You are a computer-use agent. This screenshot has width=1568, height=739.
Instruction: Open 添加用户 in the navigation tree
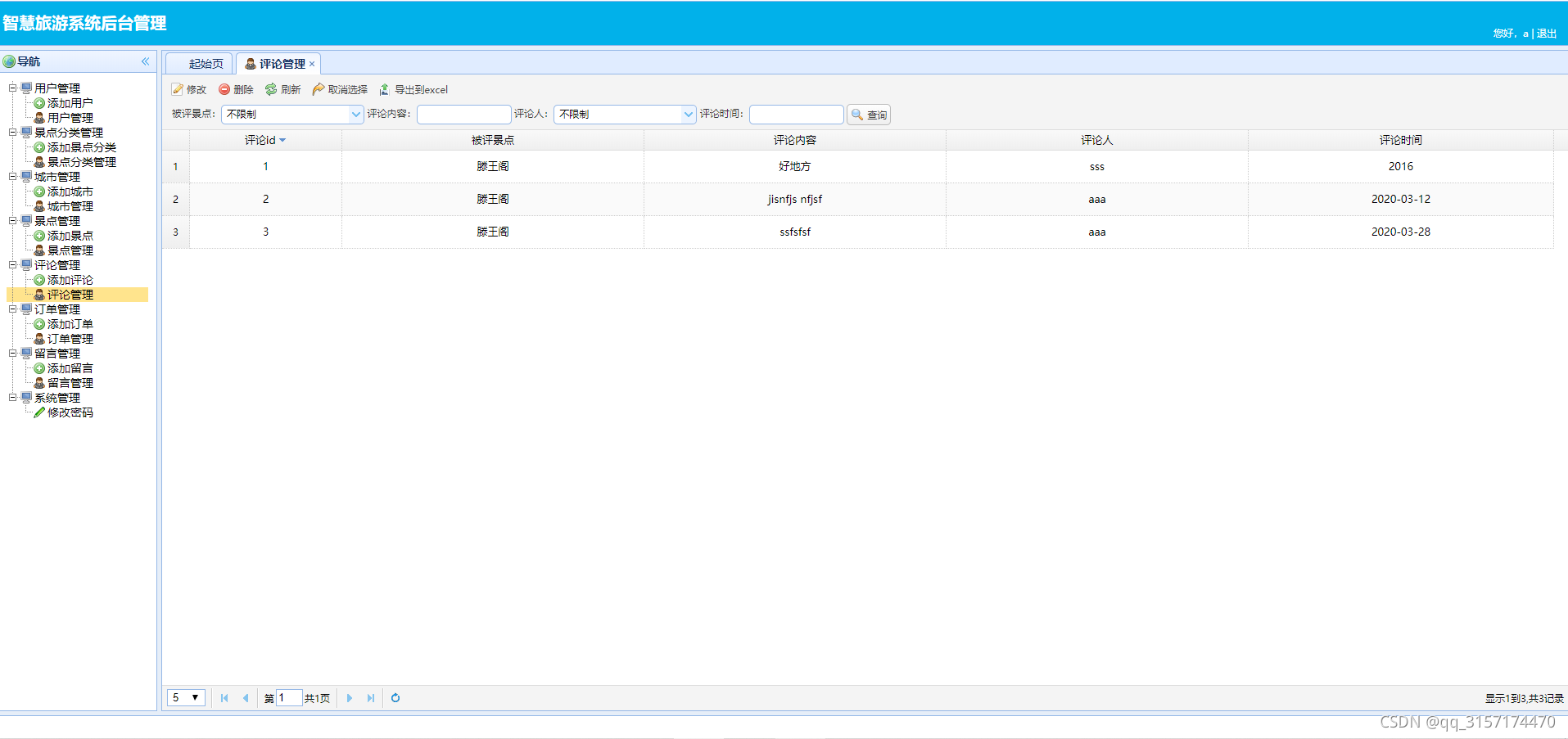point(70,103)
